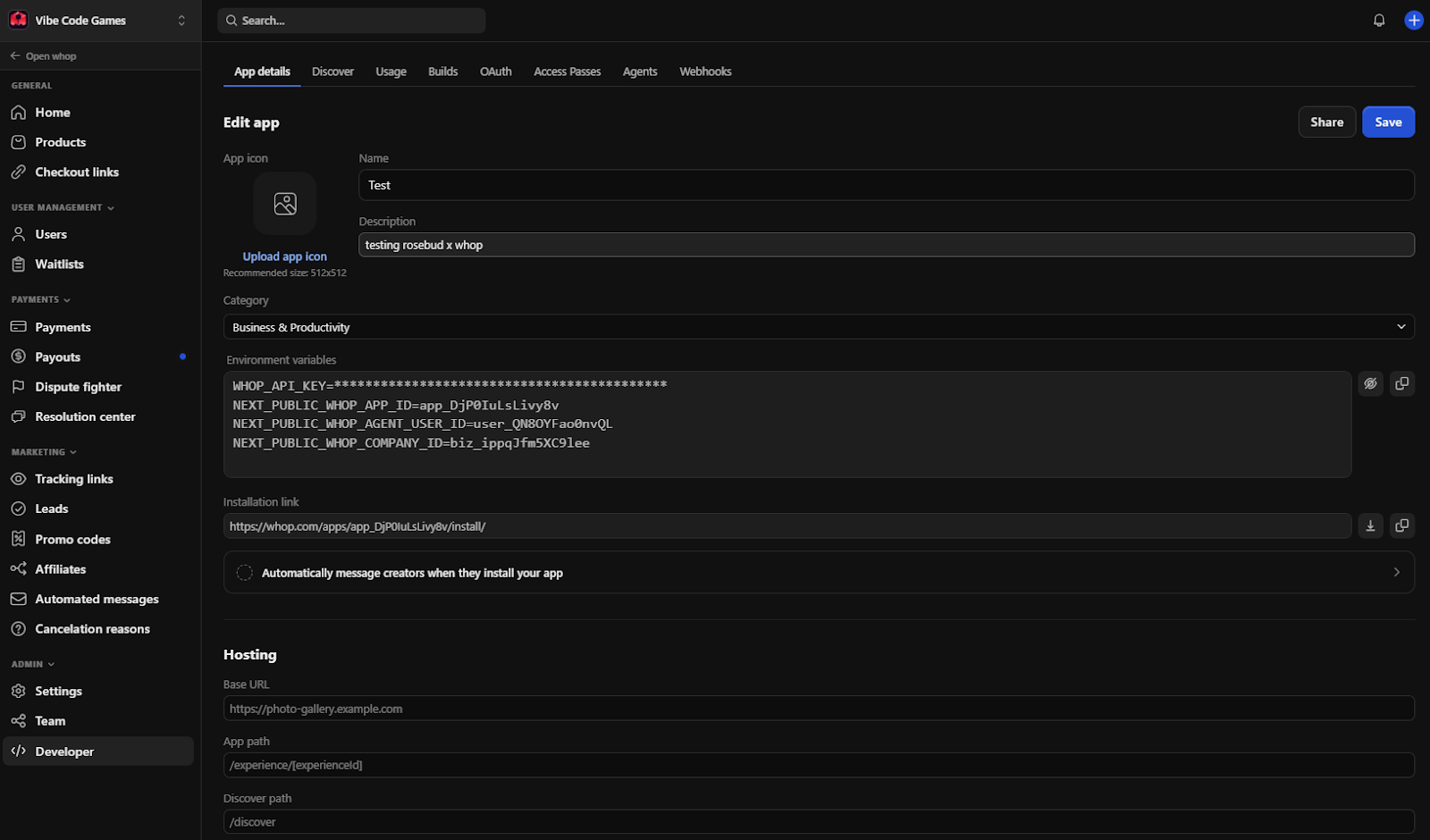Click the Affiliates icon
Viewport: 1430px width, 840px height.
pos(18,568)
